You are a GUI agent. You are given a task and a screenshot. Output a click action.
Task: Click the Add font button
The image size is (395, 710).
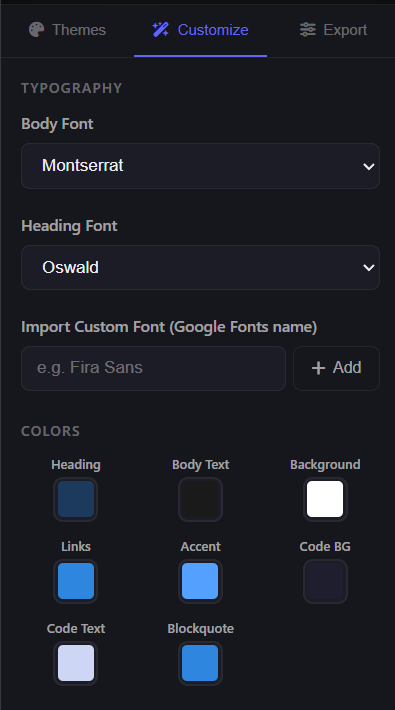click(337, 368)
